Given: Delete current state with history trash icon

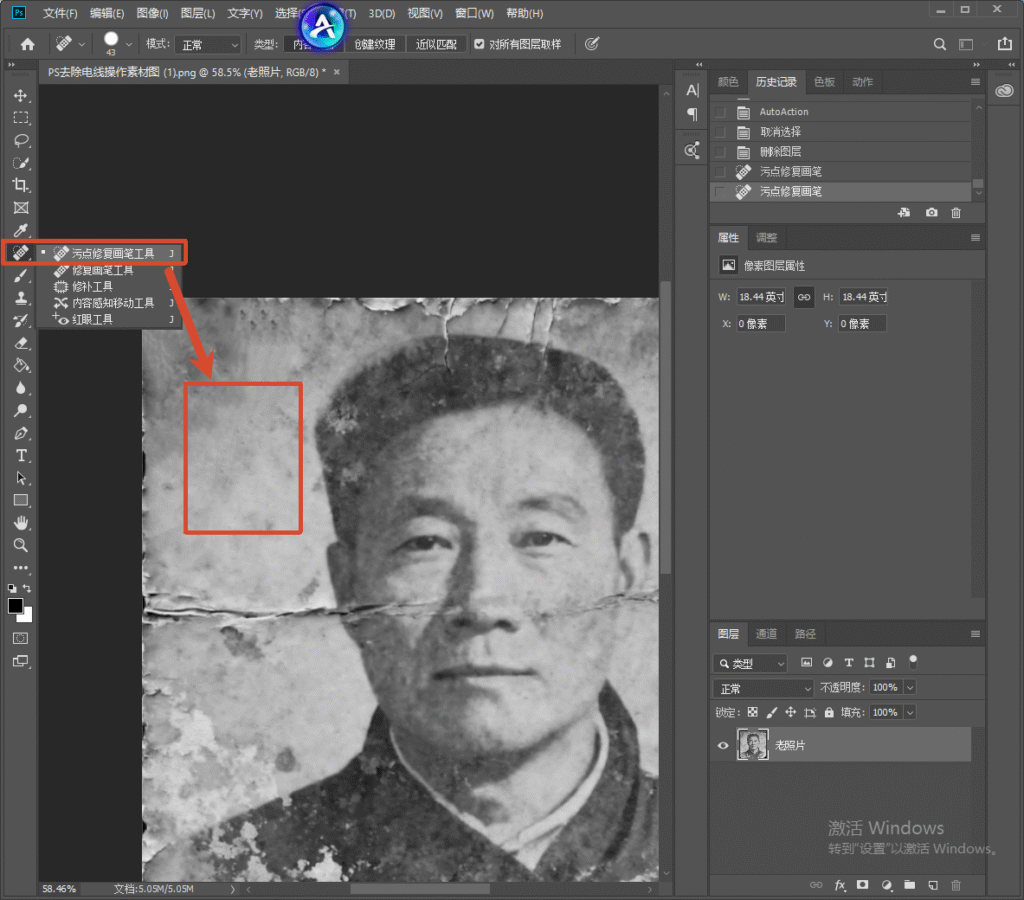Looking at the screenshot, I should point(956,213).
